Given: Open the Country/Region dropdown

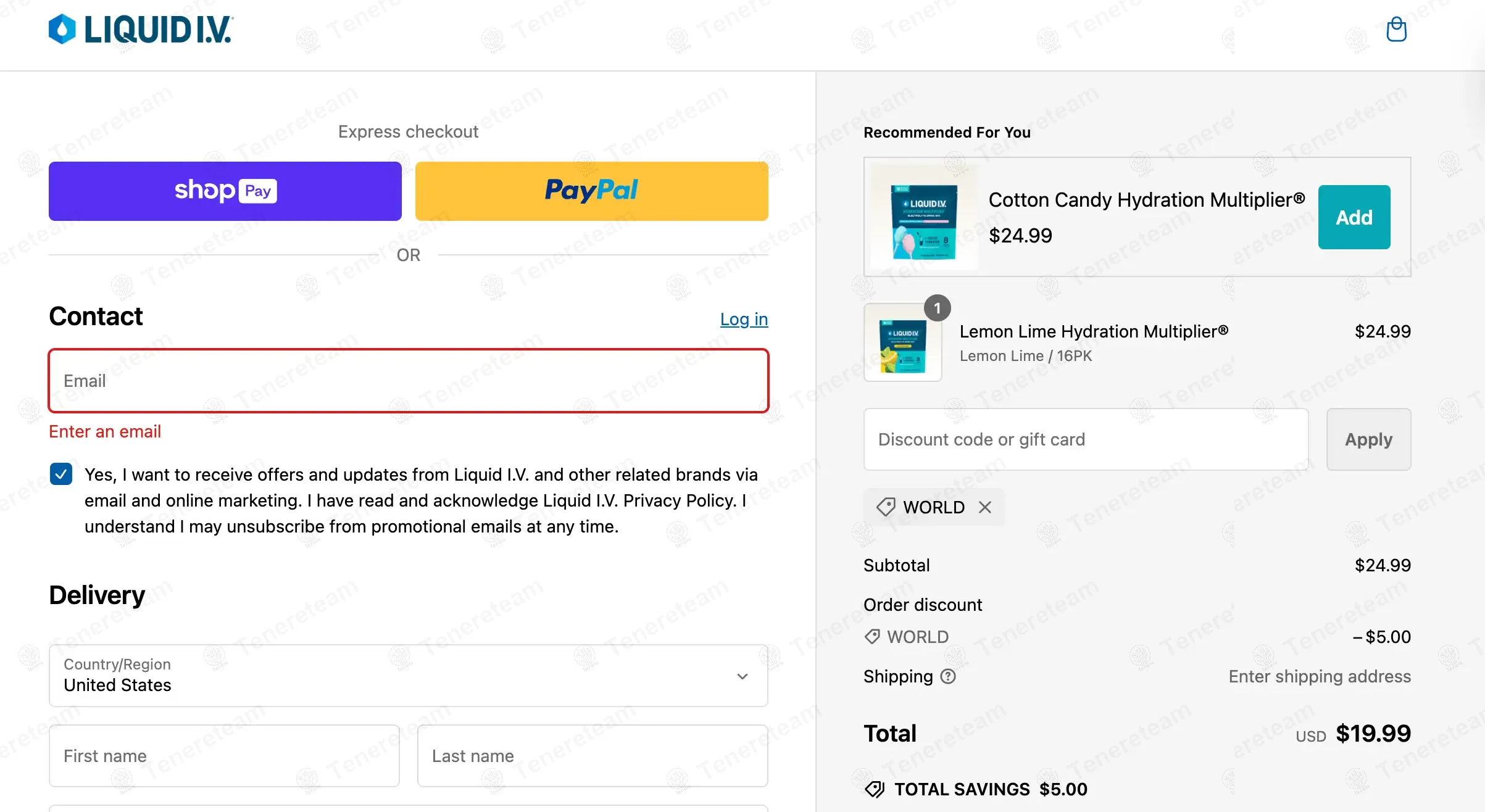Looking at the screenshot, I should (x=407, y=676).
